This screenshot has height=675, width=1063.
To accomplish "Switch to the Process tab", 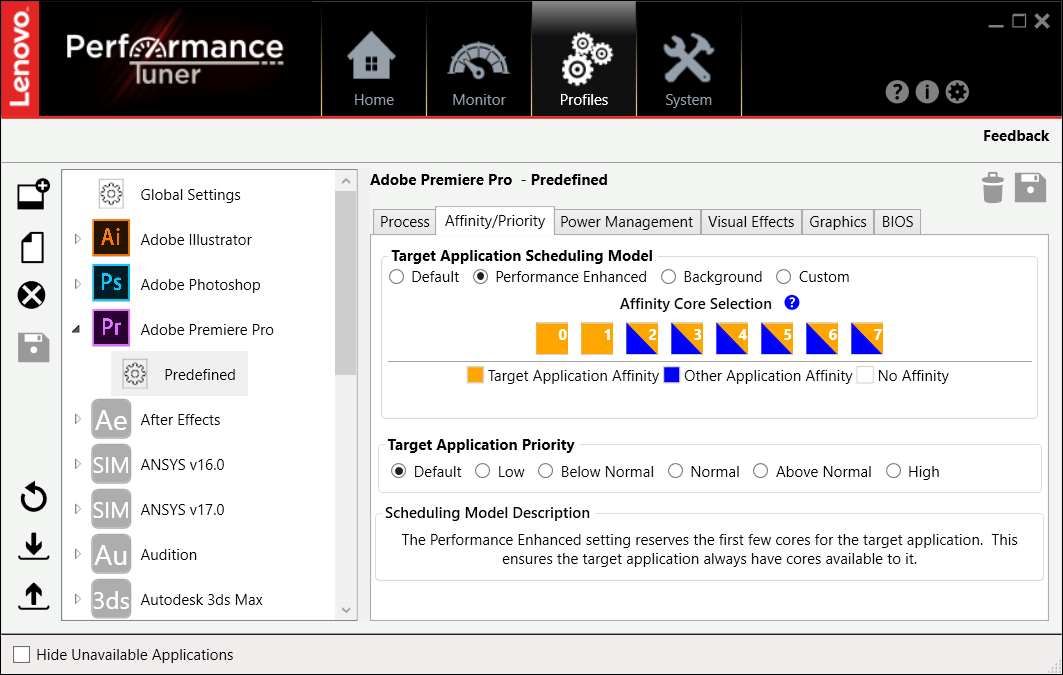I will (x=405, y=222).
